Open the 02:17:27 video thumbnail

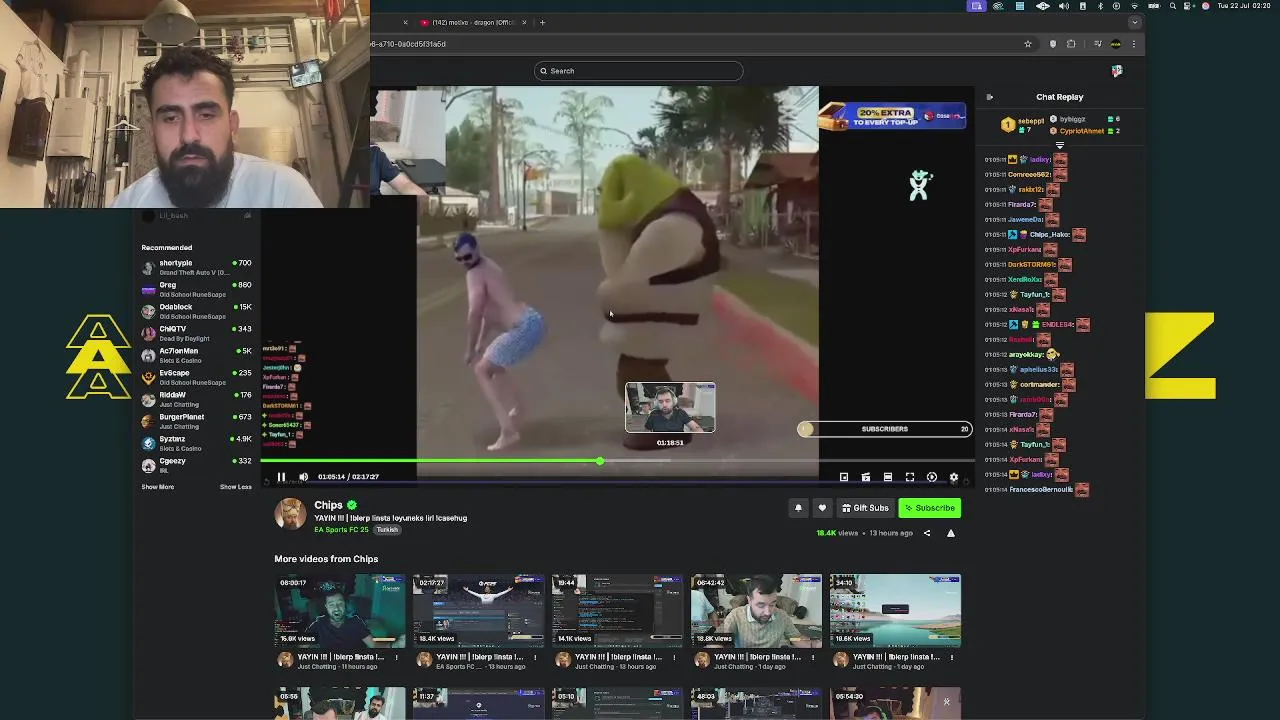479,611
